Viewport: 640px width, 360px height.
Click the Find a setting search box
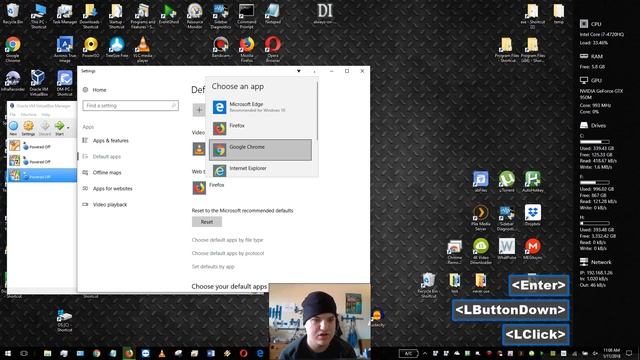click(130, 106)
